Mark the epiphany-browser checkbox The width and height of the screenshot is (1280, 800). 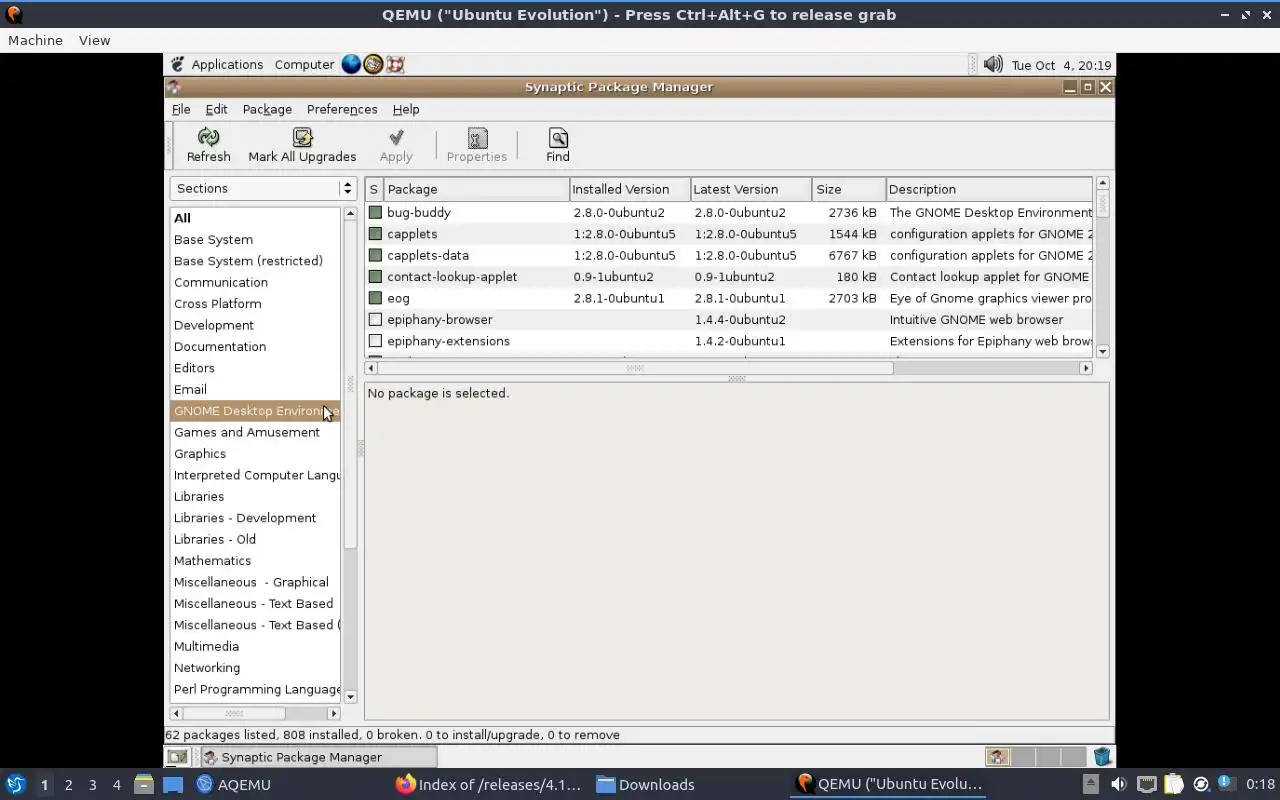(x=375, y=319)
